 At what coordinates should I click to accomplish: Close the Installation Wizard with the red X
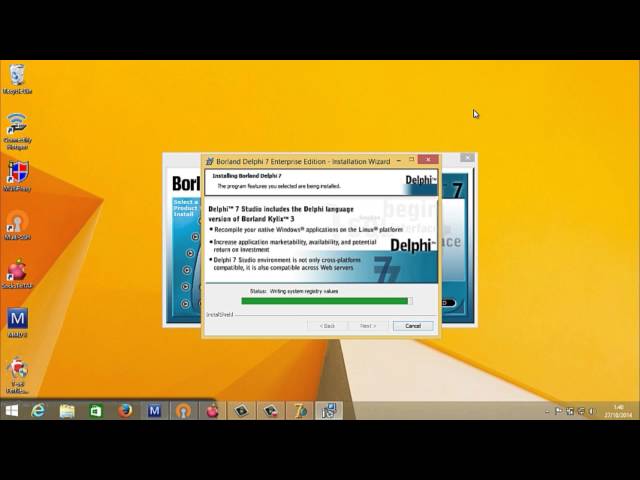pyautogui.click(x=428, y=160)
